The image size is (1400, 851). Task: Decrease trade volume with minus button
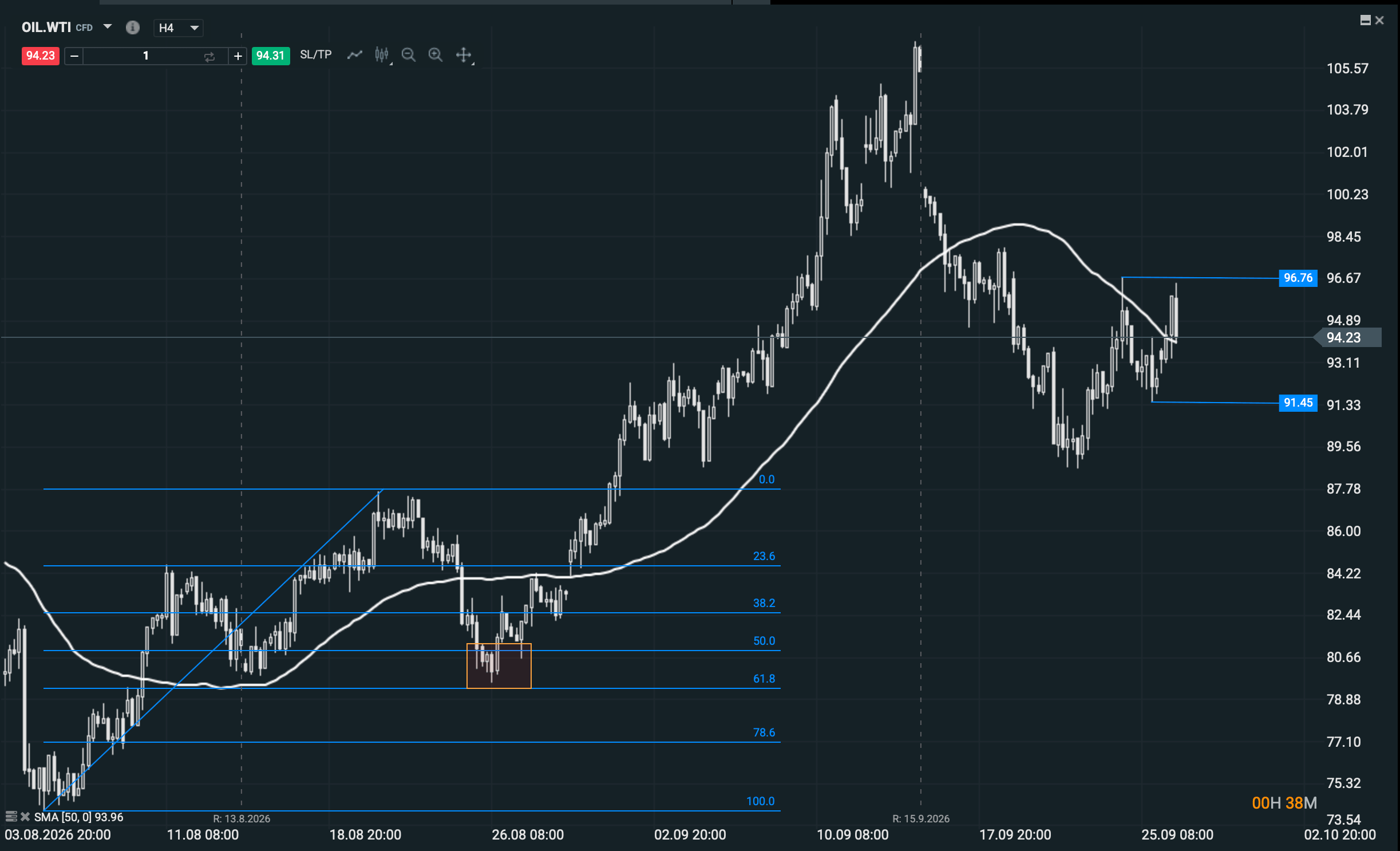pyautogui.click(x=74, y=56)
